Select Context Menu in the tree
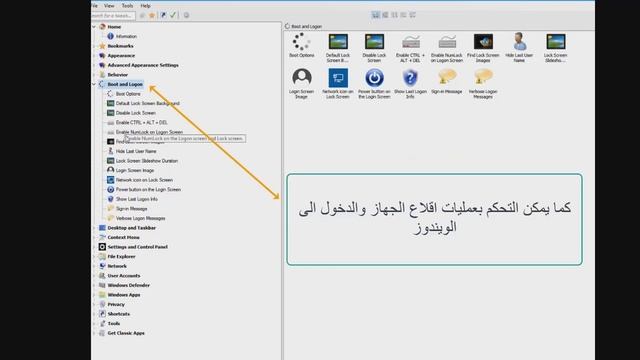Screen dimensions: 640x360 pyautogui.click(x=123, y=237)
